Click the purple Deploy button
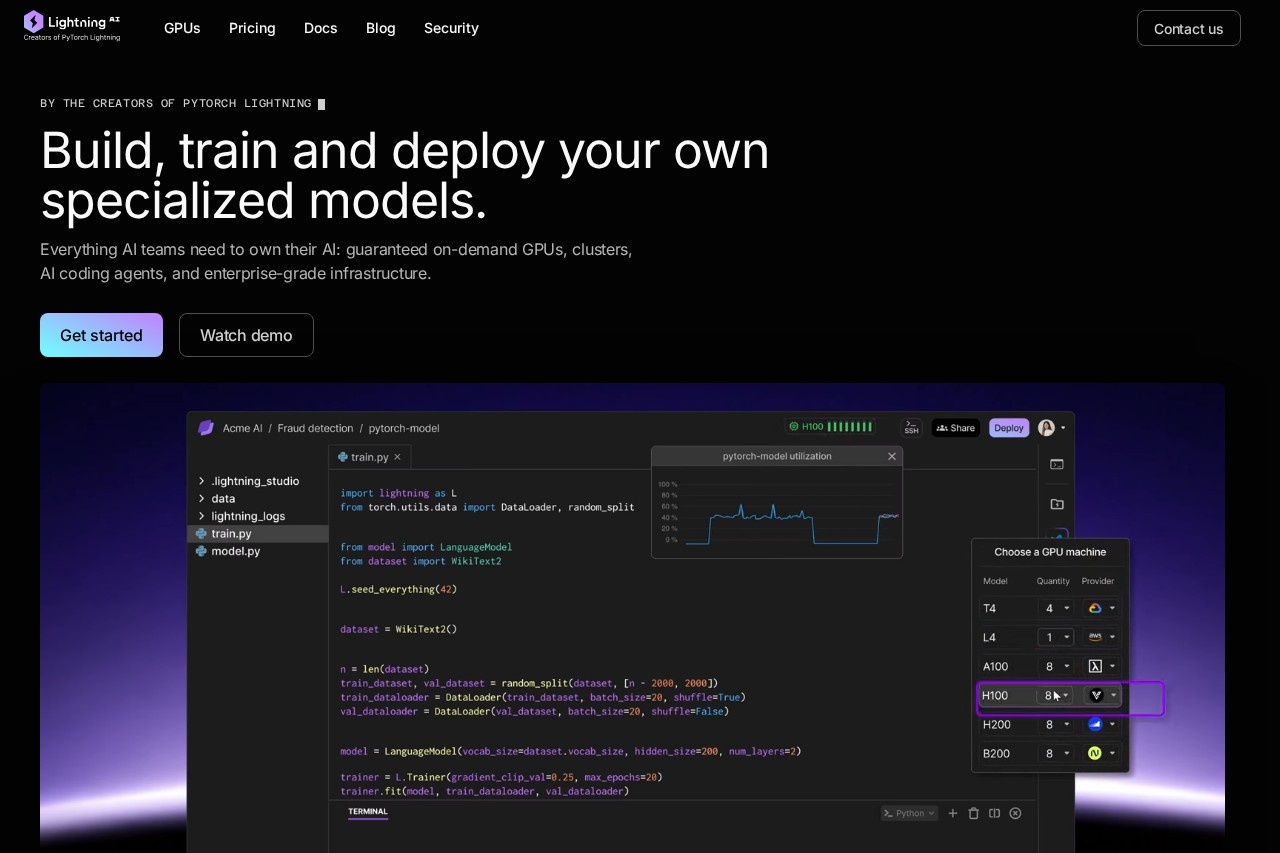The height and width of the screenshot is (853, 1280). (x=1009, y=428)
